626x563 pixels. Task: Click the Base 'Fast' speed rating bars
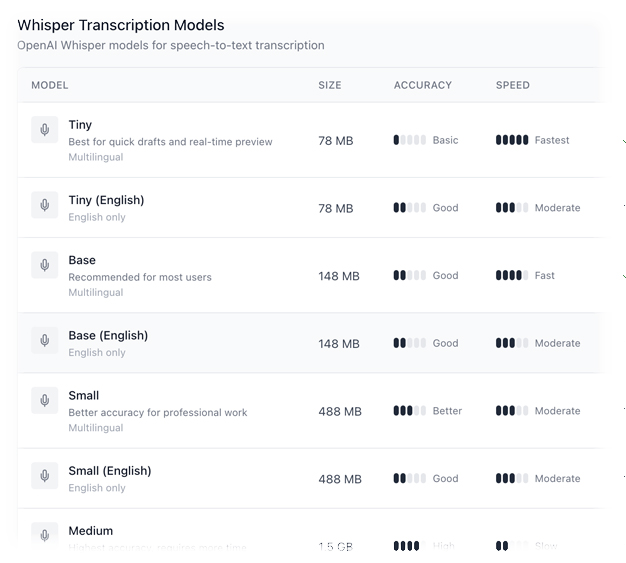coord(512,276)
